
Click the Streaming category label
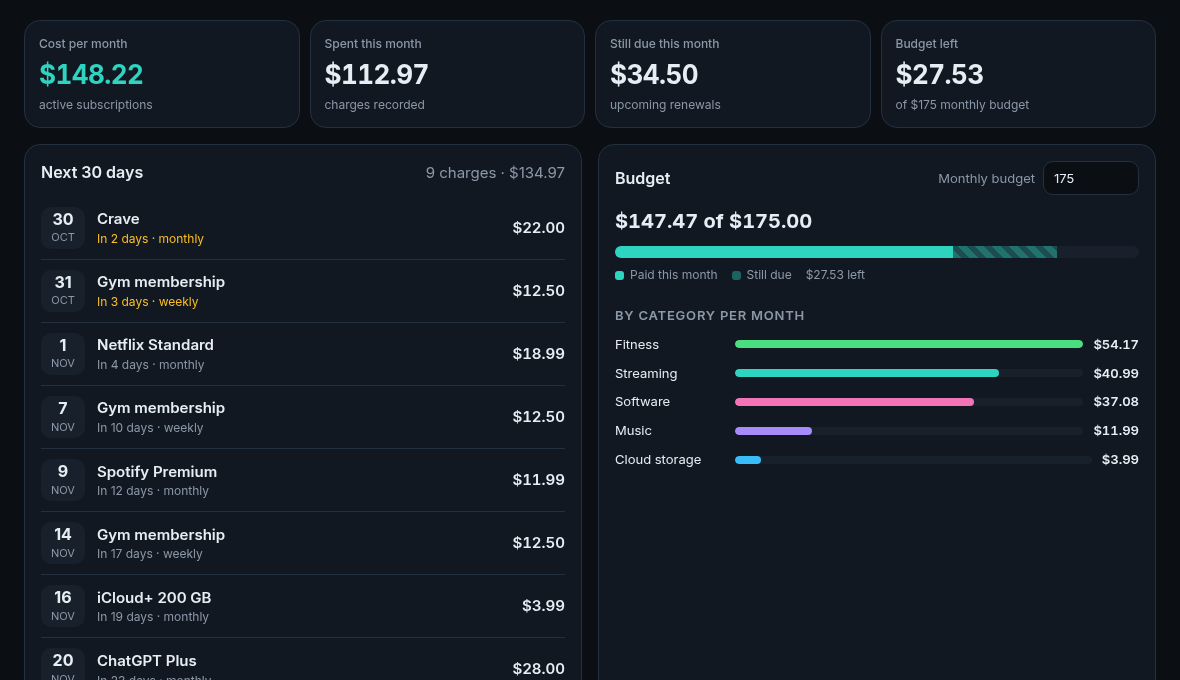click(646, 373)
